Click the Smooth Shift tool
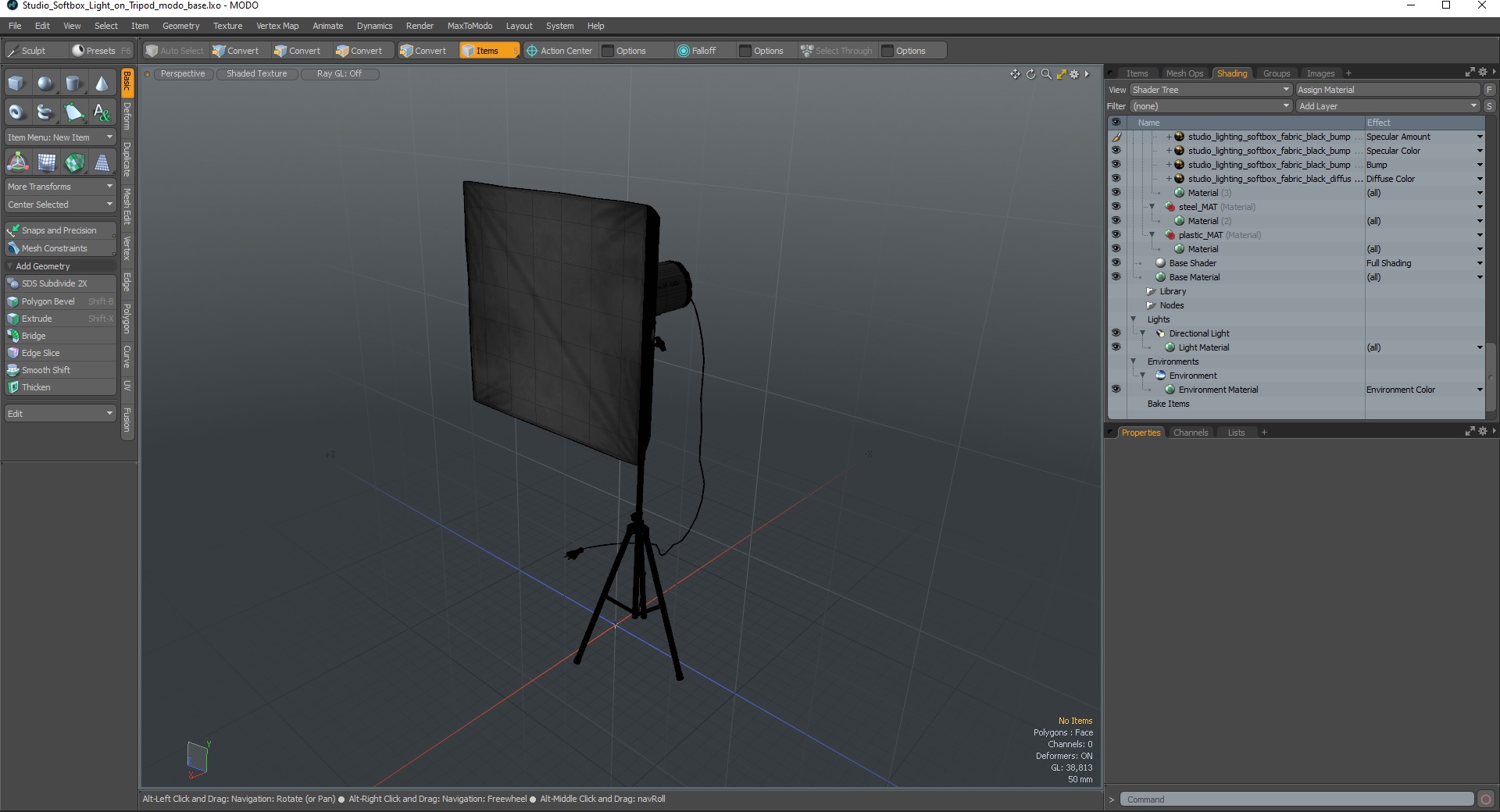 (60, 370)
